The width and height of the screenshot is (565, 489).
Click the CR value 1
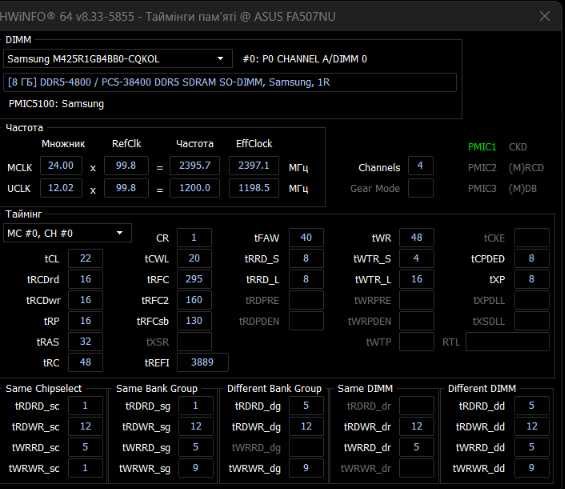194,238
